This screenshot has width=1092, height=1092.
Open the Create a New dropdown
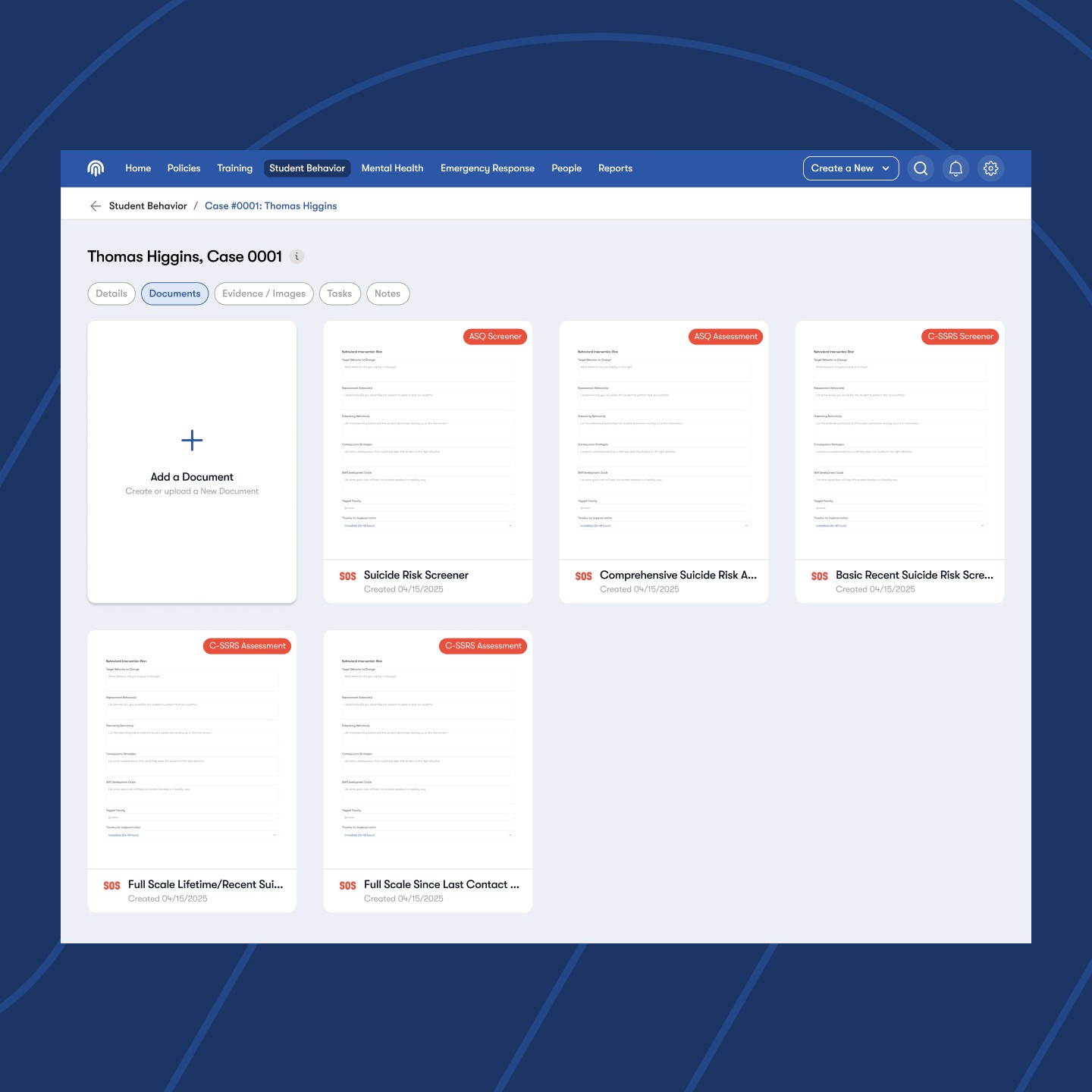coord(850,168)
